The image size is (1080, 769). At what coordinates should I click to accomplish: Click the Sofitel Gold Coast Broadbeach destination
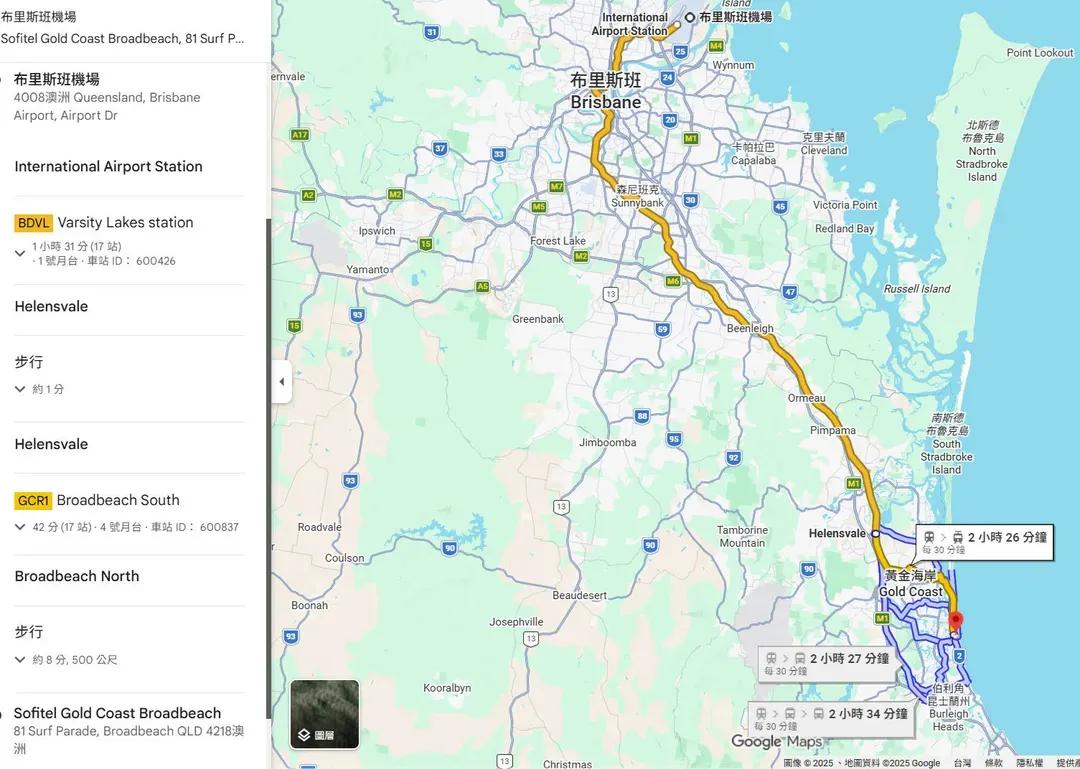point(117,714)
